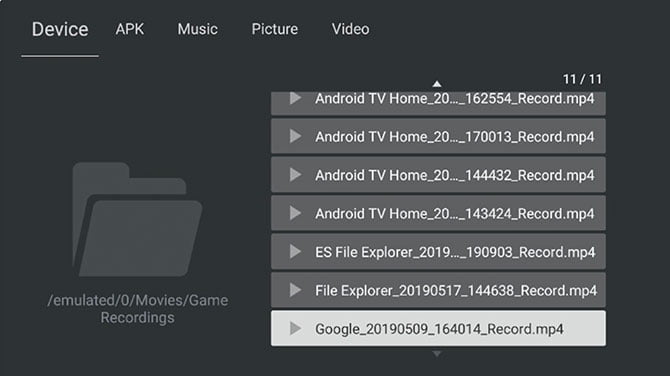
Task: Open Android TV Home_20..._170013_Record.mp4
Action: [x=438, y=136]
